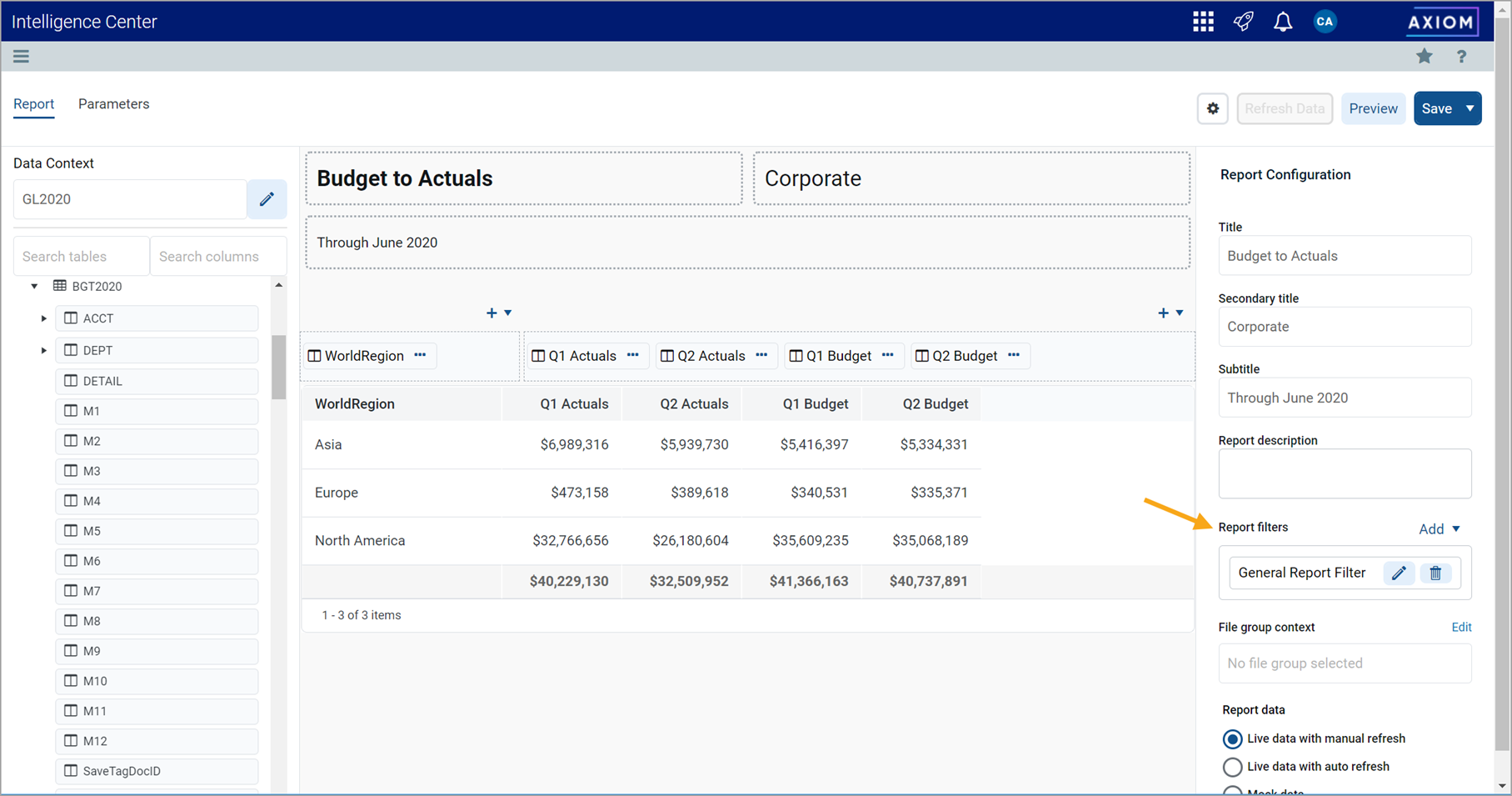The image size is (1512, 796).
Task: Click the DETAIL column icon
Action: point(71,381)
